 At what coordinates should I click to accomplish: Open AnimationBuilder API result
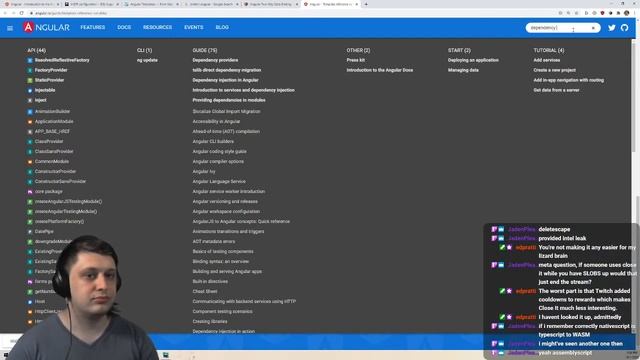[52, 111]
